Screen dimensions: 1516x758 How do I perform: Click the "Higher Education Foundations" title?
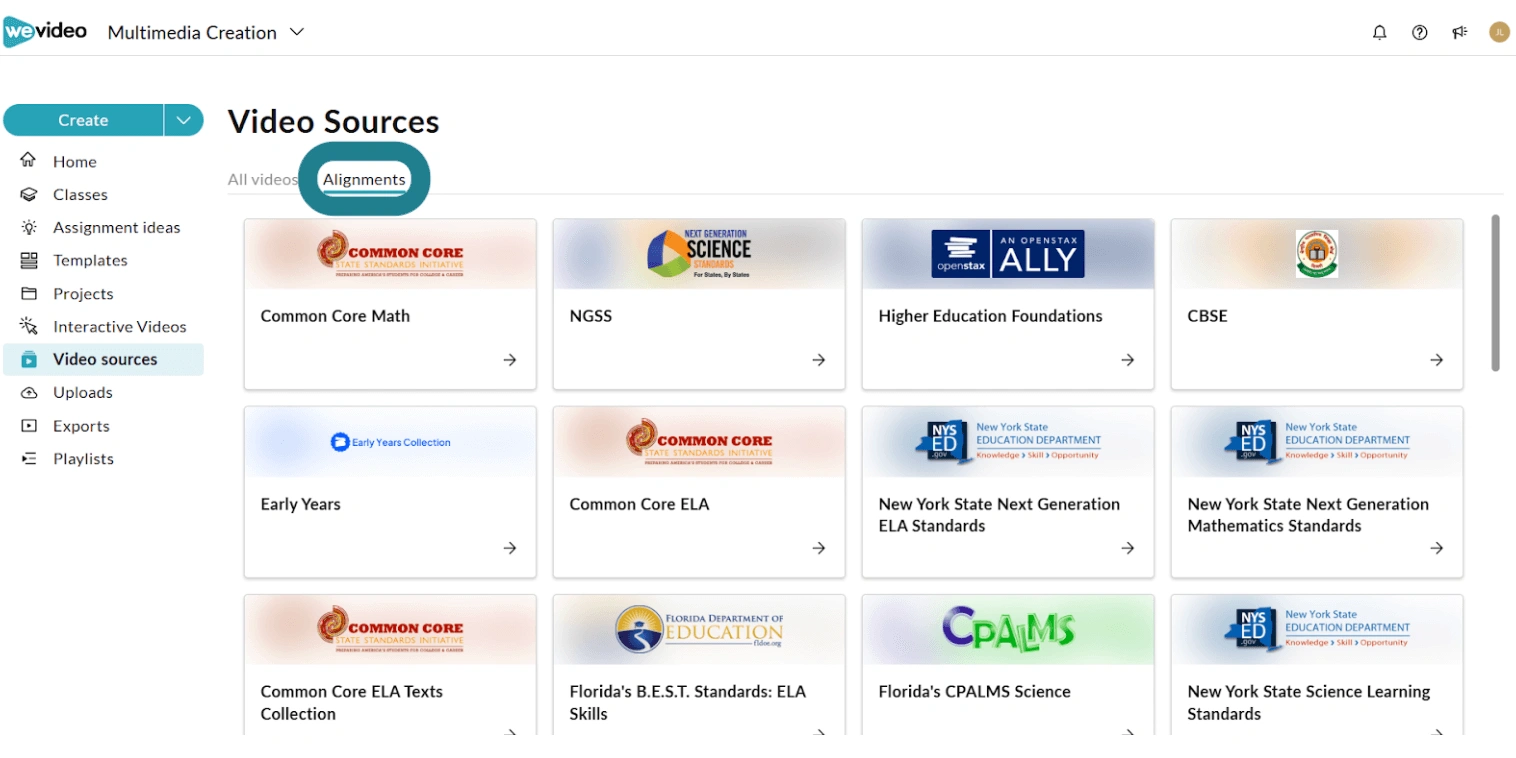click(990, 316)
